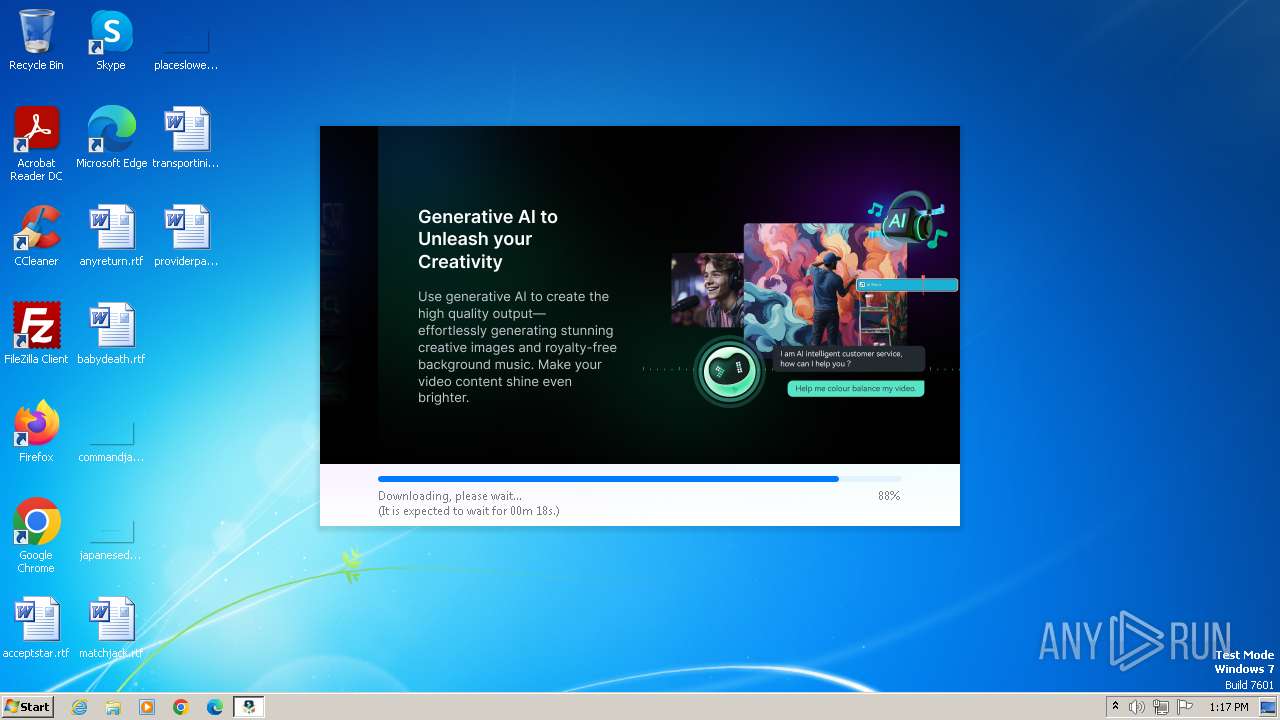Open Google Chrome desktop shortcut
The image size is (1280, 720).
(x=36, y=536)
